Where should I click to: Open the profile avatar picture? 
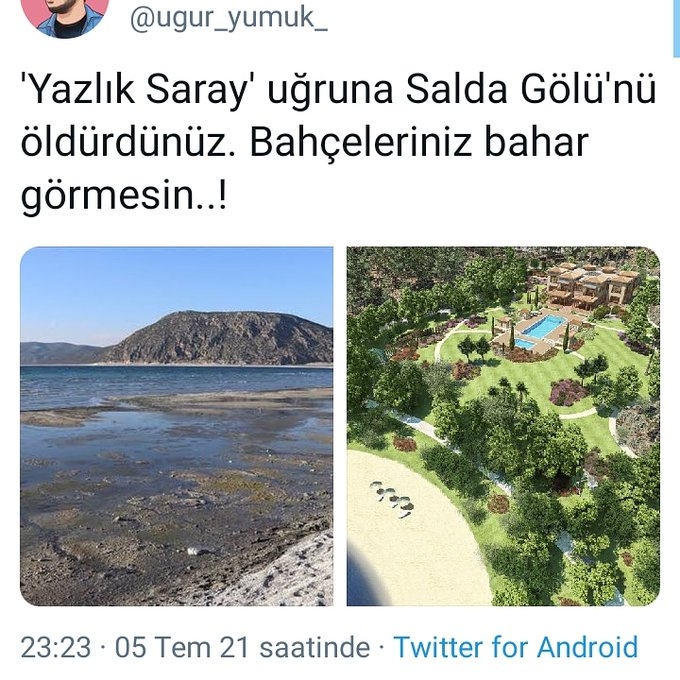coord(65,17)
